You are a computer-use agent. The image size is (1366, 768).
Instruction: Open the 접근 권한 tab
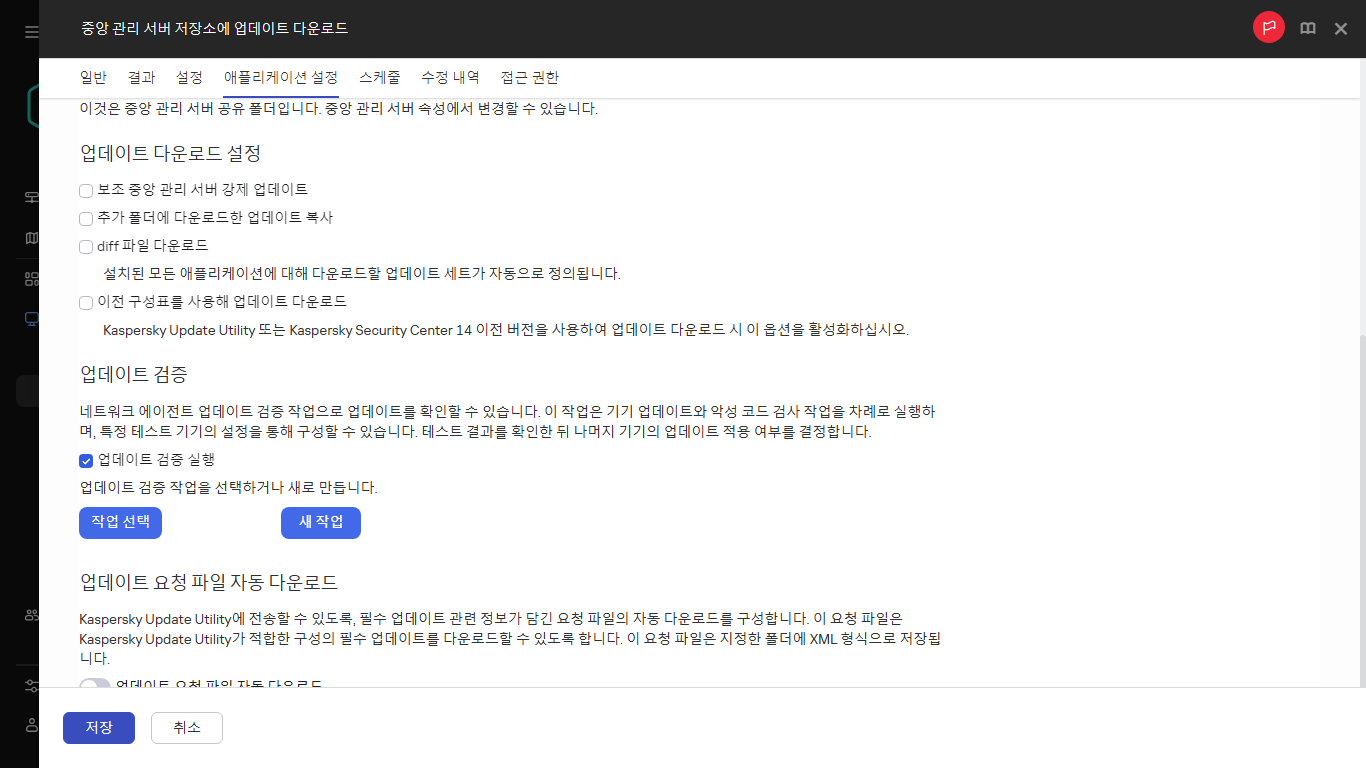(x=529, y=77)
